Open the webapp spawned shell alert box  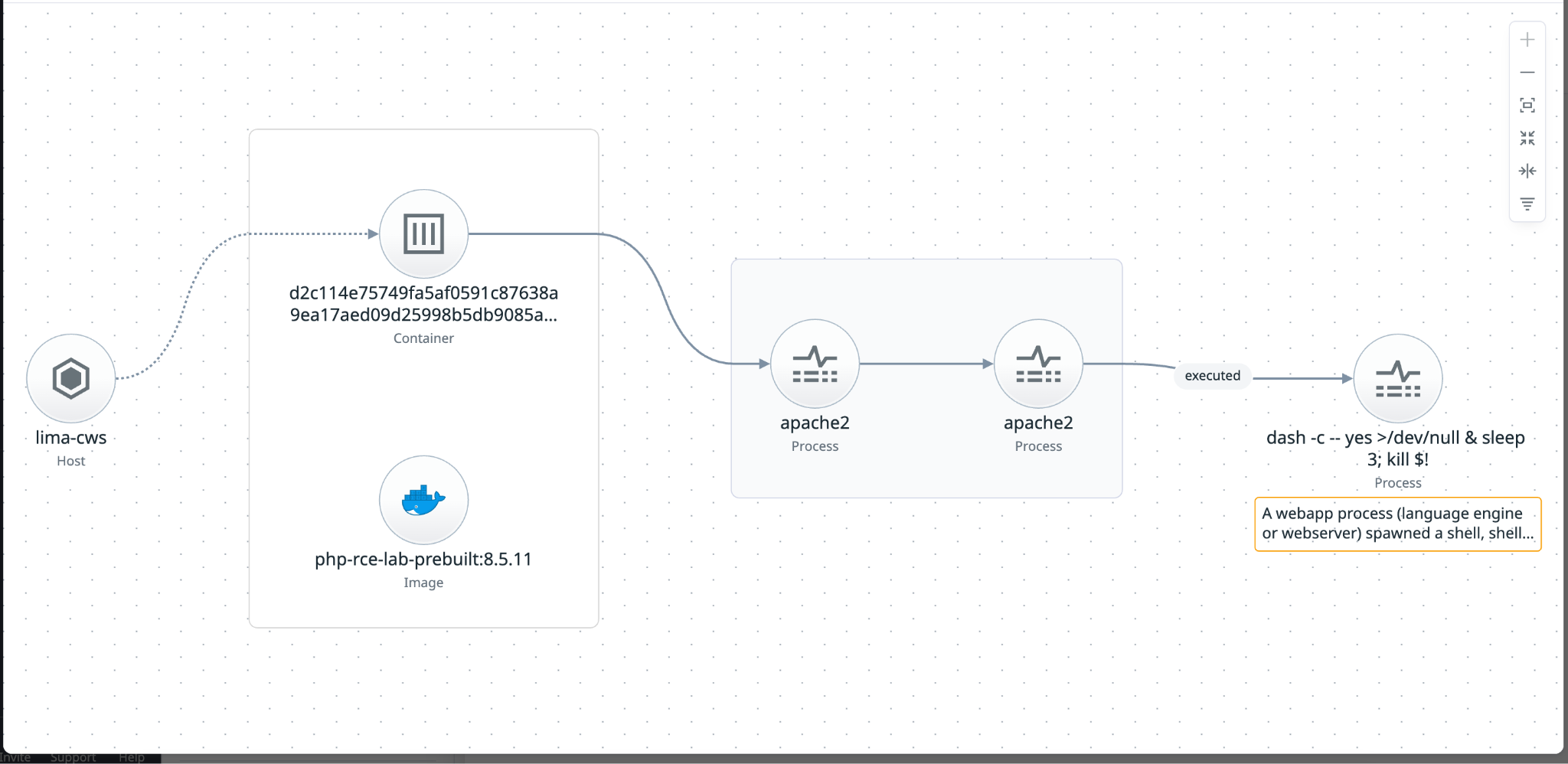(x=1397, y=524)
